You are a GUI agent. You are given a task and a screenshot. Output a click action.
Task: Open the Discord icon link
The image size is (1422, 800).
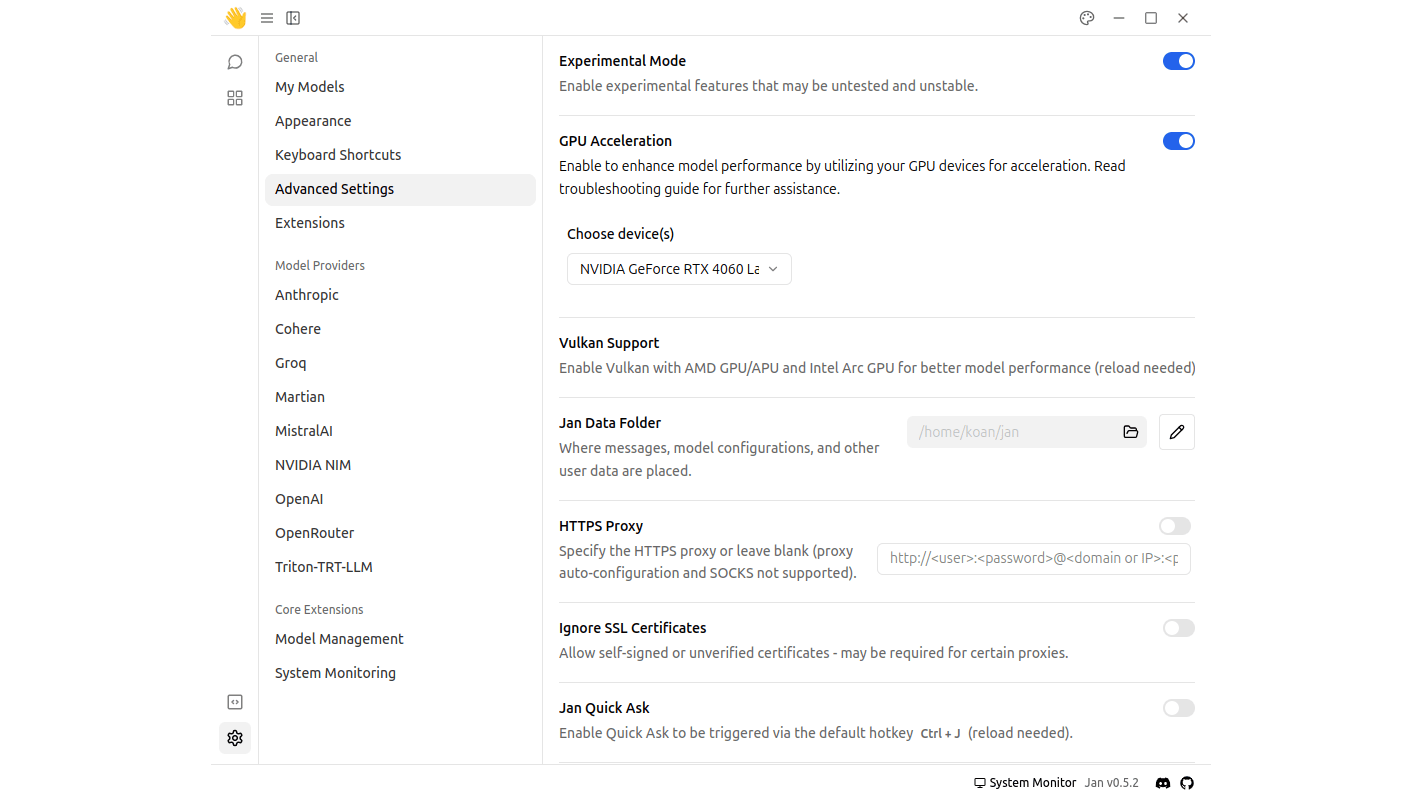(x=1163, y=783)
